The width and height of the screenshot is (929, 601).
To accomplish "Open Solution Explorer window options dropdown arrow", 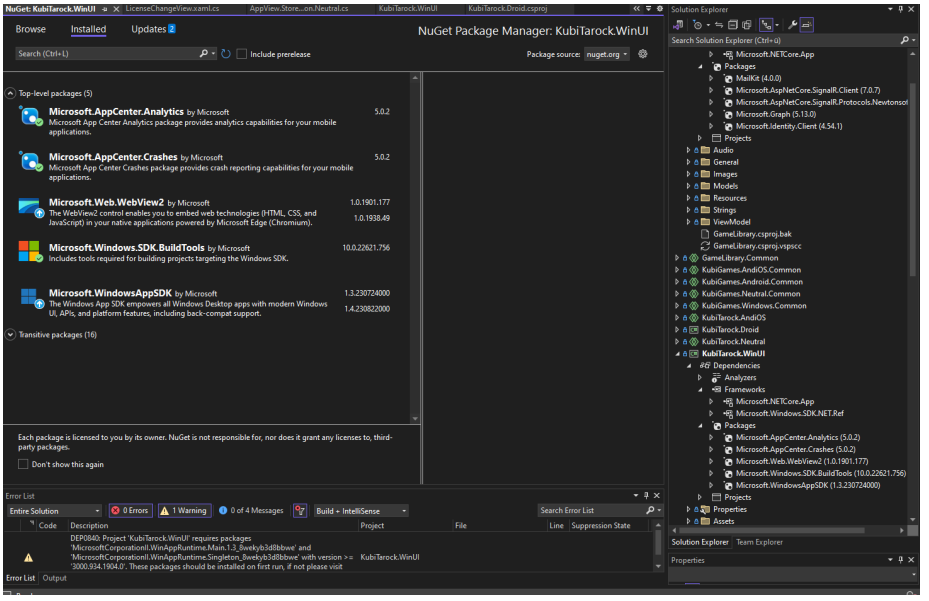I will coord(890,9).
